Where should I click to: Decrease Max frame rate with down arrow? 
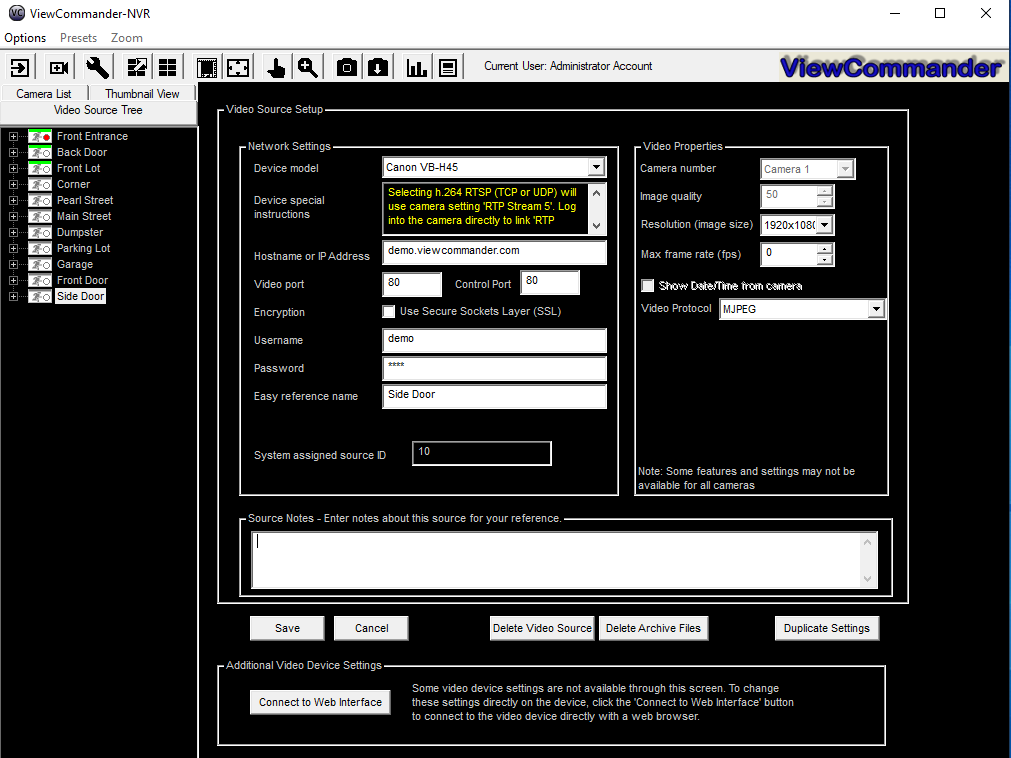point(825,260)
